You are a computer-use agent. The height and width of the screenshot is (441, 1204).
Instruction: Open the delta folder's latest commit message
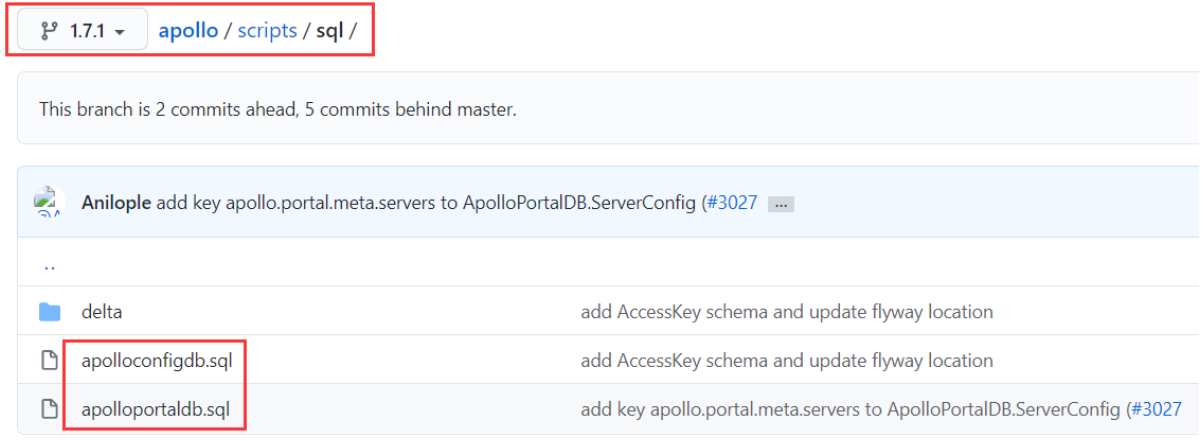pyautogui.click(x=786, y=312)
